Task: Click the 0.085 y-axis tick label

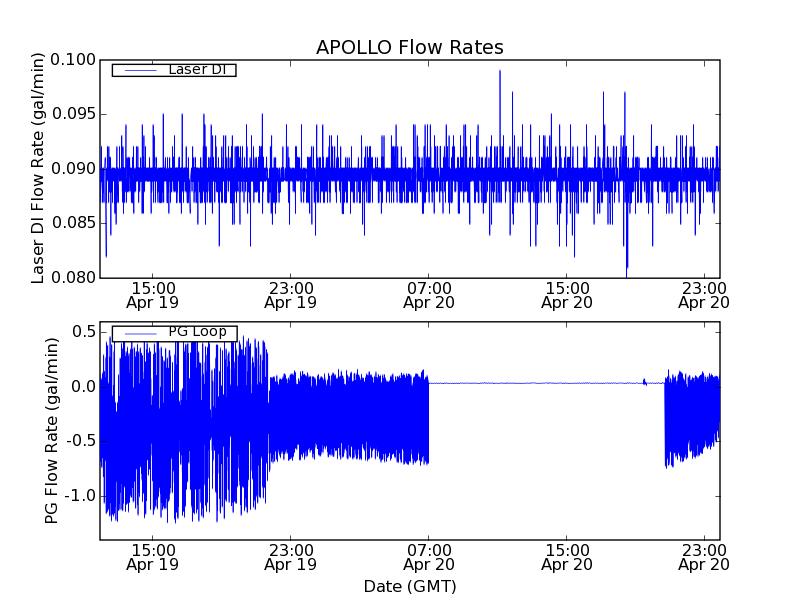Action: (73, 223)
